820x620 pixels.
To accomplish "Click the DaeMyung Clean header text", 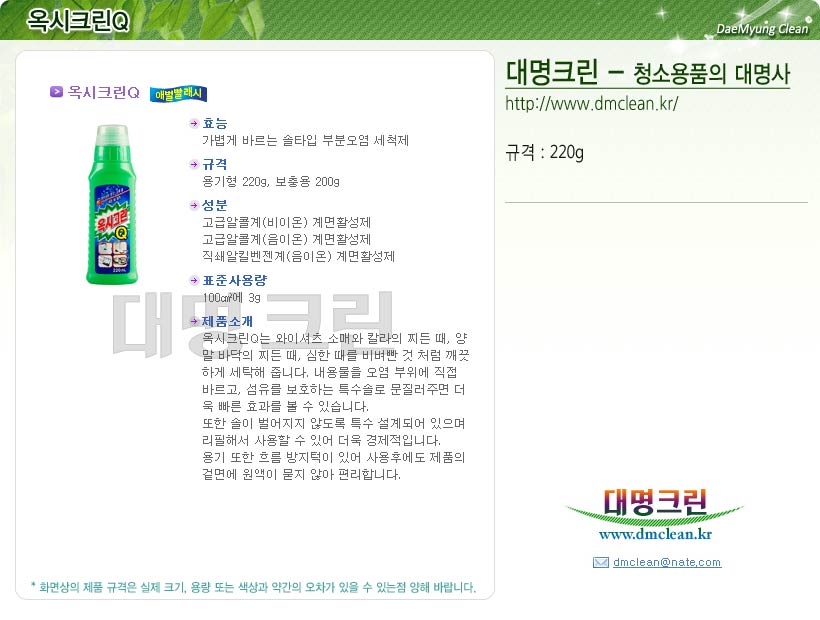I will point(762,29).
